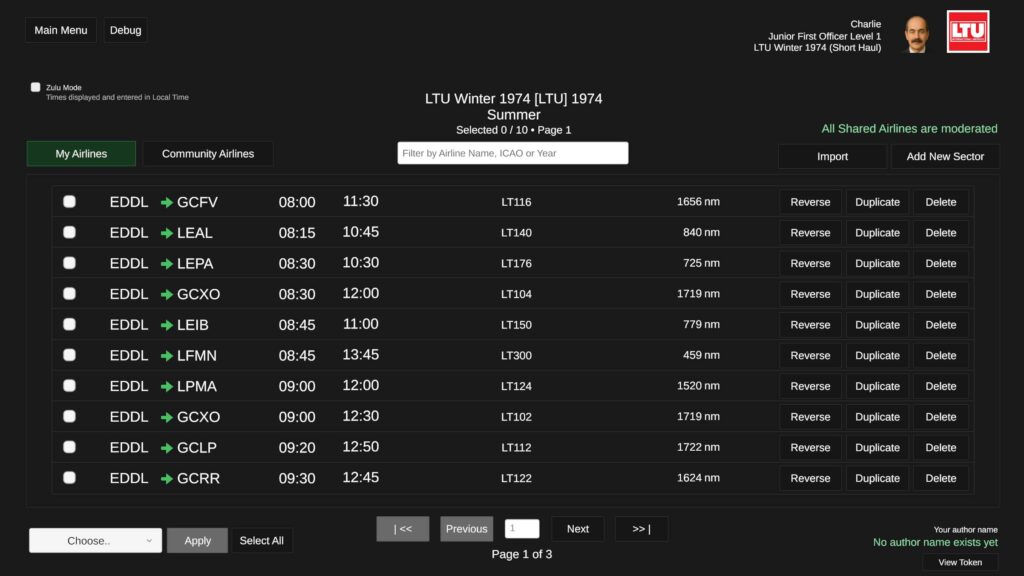Go to the Previous page
The image size is (1024, 576).
tap(466, 529)
